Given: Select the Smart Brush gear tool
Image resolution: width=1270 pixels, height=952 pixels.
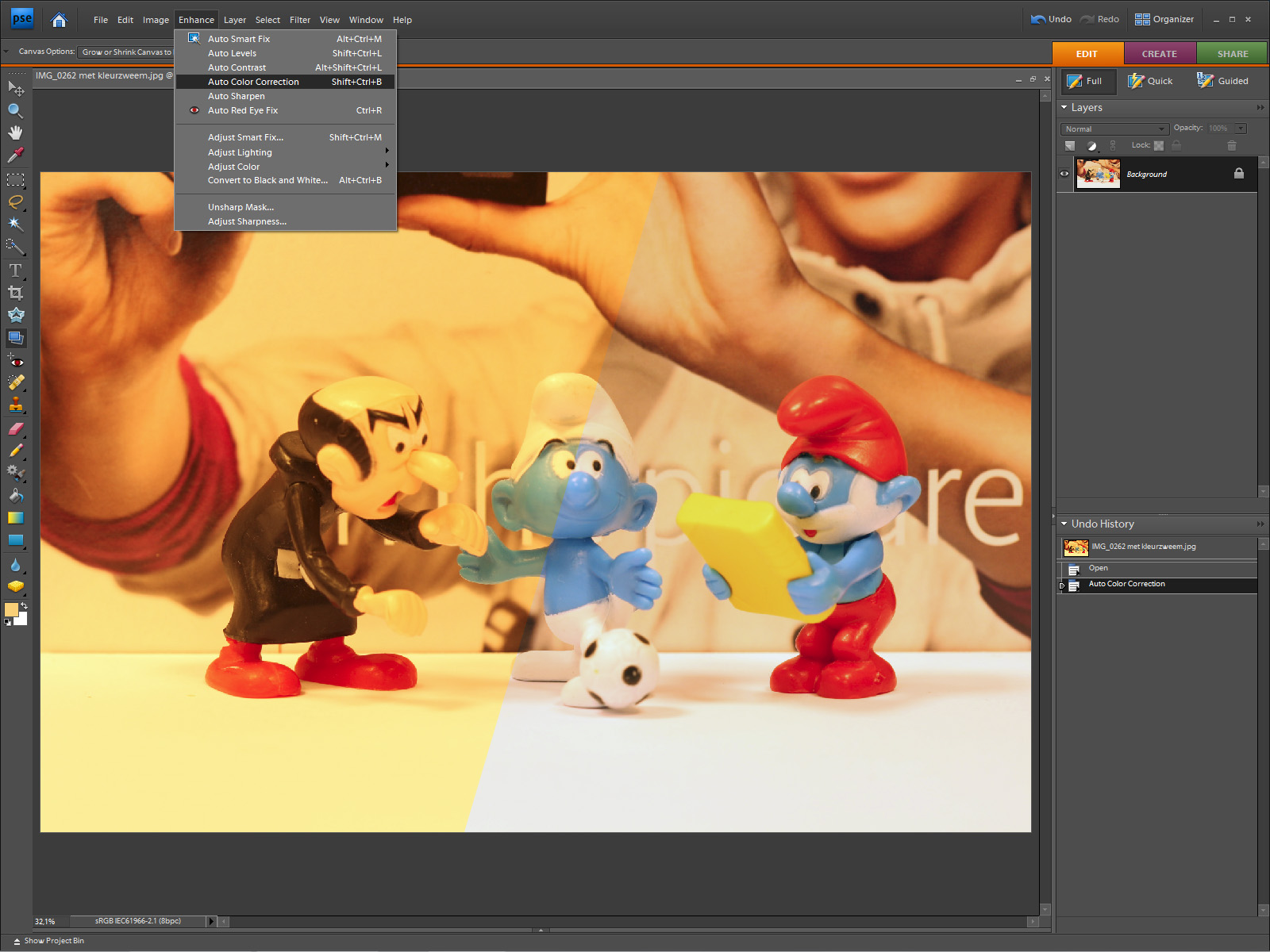Looking at the screenshot, I should coord(15,474).
